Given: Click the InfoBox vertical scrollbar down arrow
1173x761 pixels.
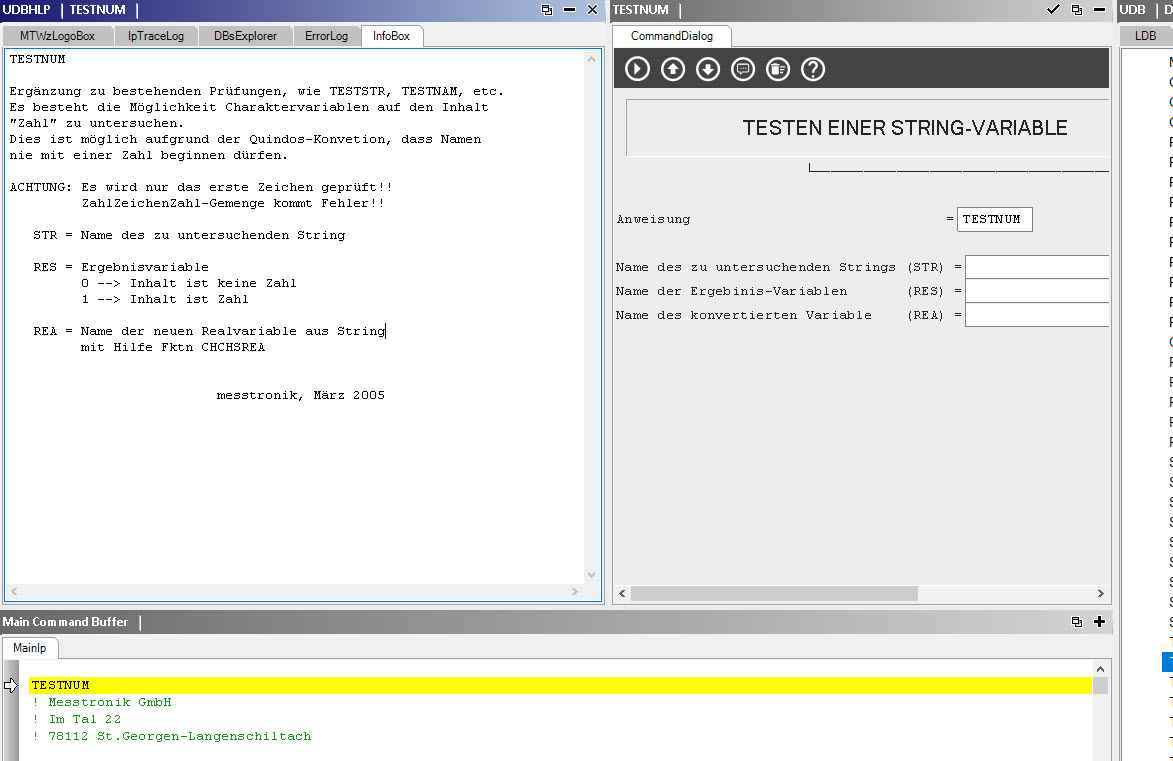Looking at the screenshot, I should 592,575.
